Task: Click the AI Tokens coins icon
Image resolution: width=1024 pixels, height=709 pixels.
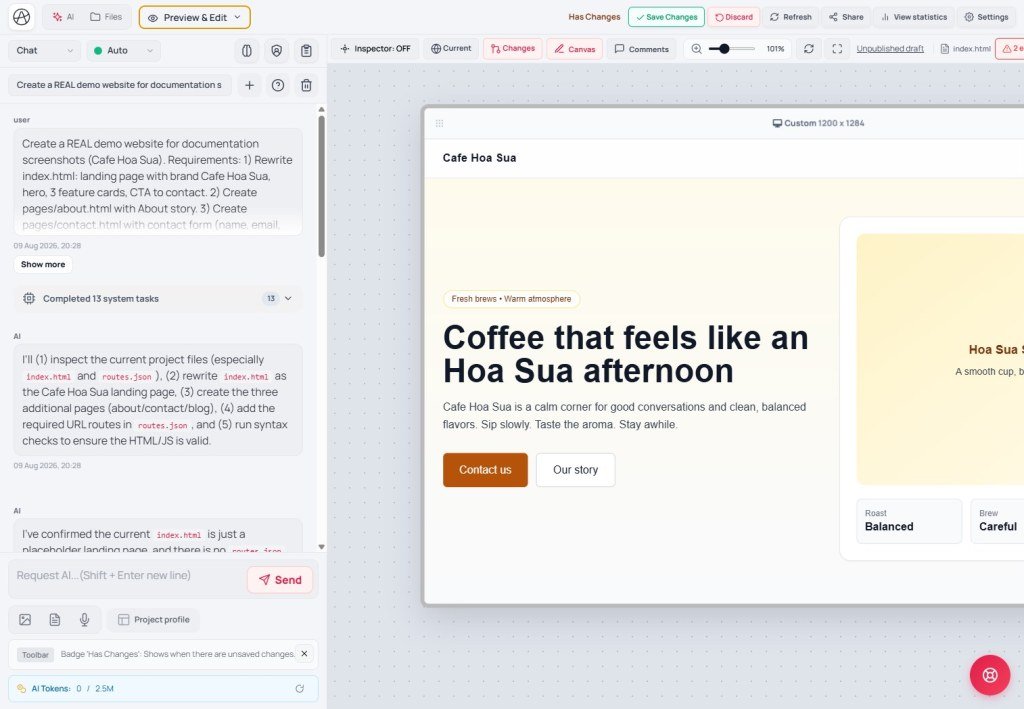Action: click(22, 689)
